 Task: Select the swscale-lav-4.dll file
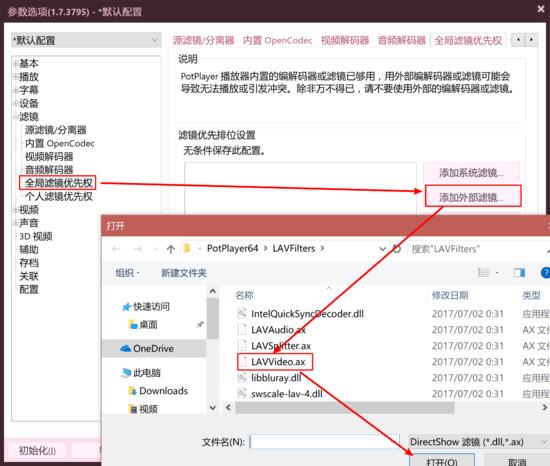[287, 394]
